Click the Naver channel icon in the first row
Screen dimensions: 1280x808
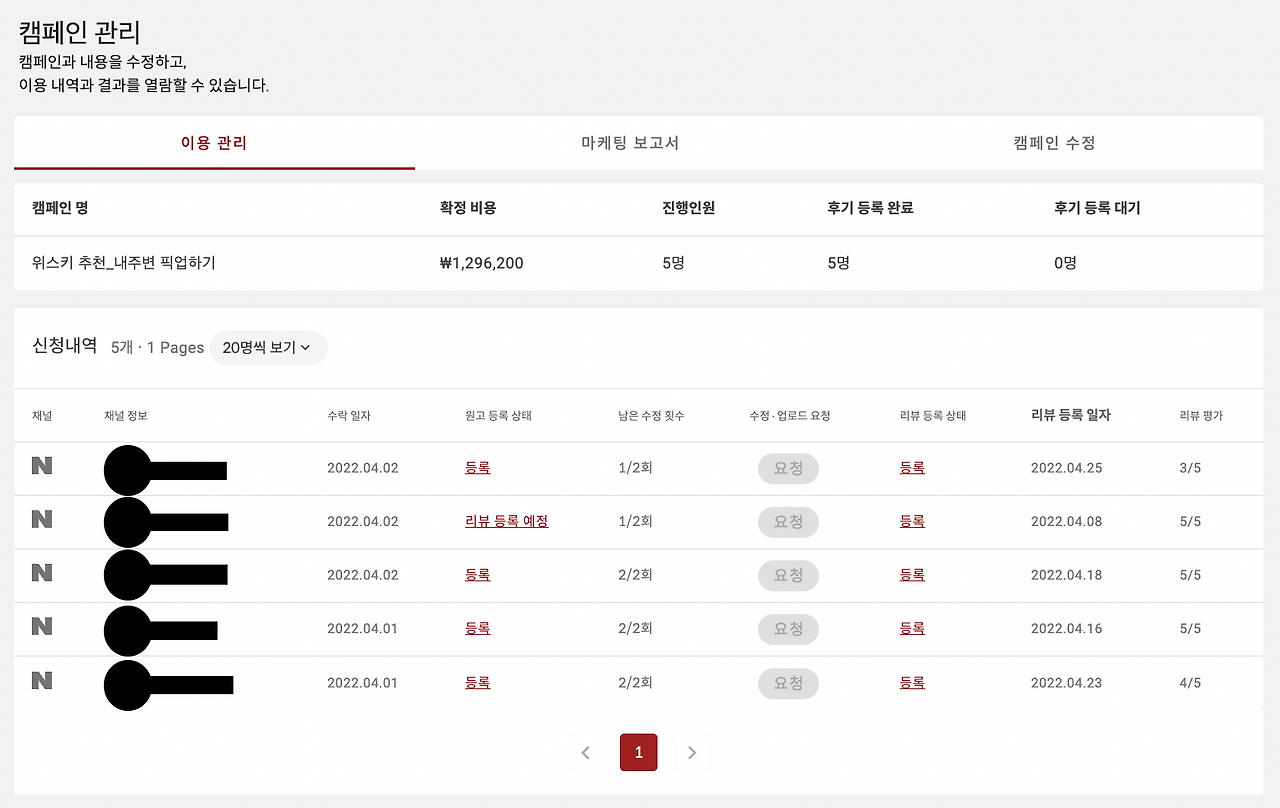pos(42,467)
